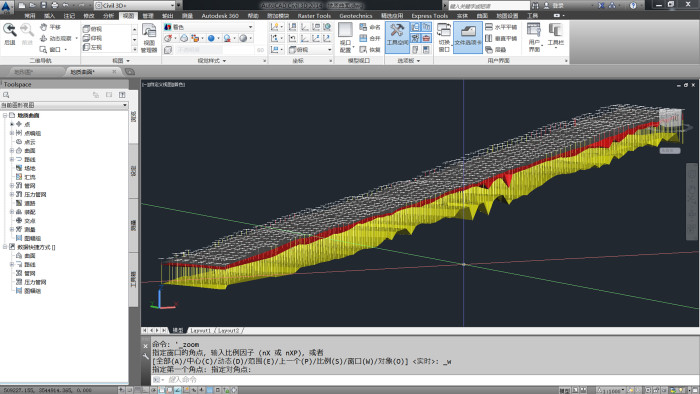Click the Open file quick access icon
Screen dimensions: 700x394
32,5
